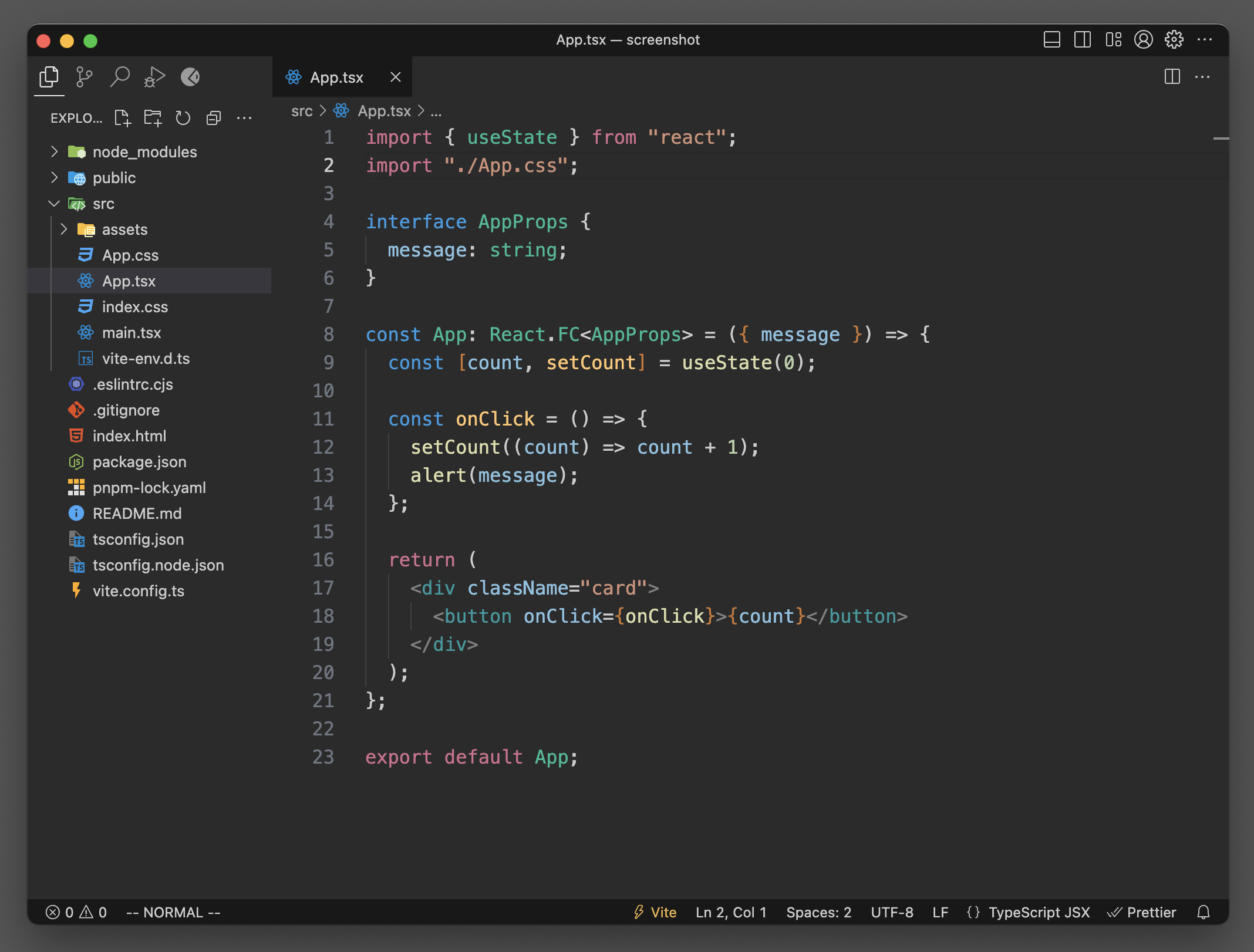Click the Prettier status item
Screen dimensions: 1254x952
click(1141, 913)
